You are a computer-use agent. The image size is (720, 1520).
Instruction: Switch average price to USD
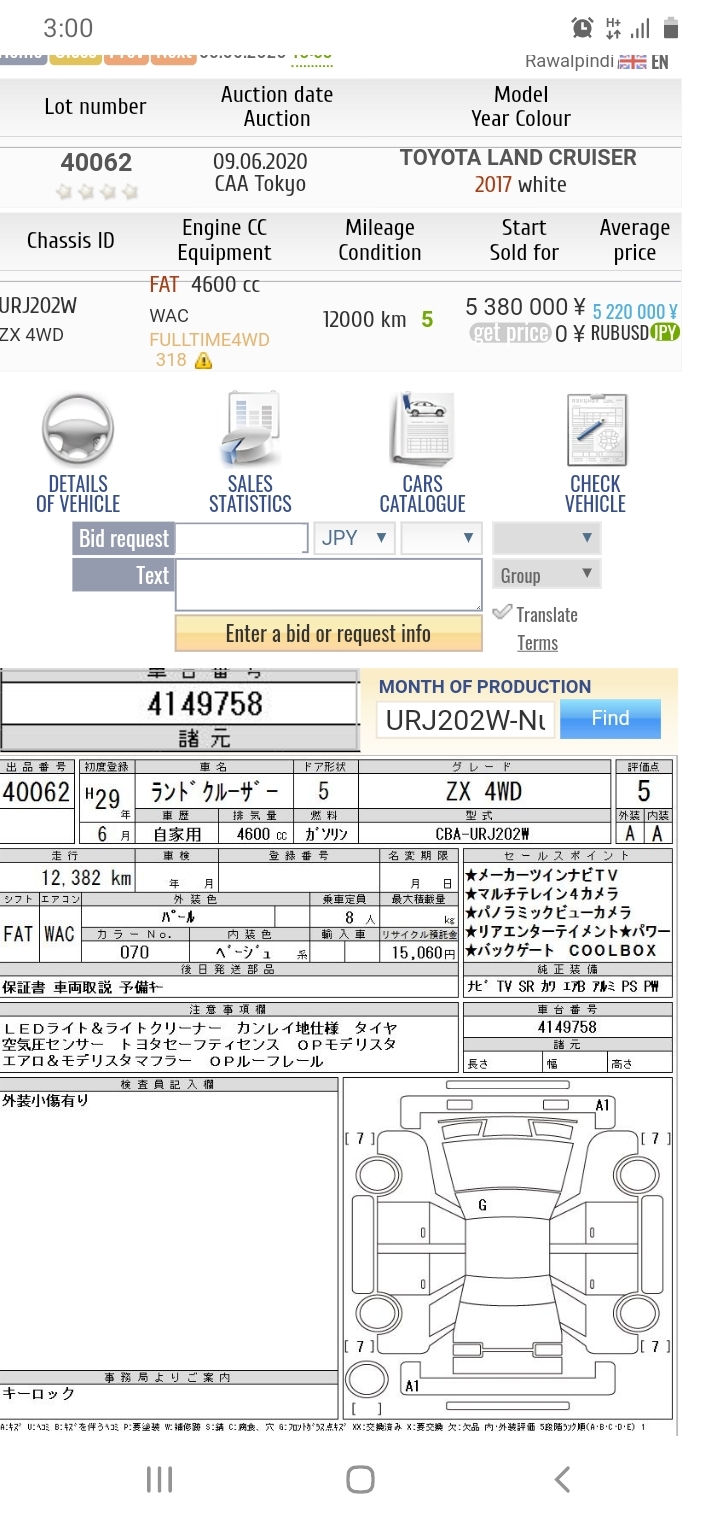click(634, 333)
